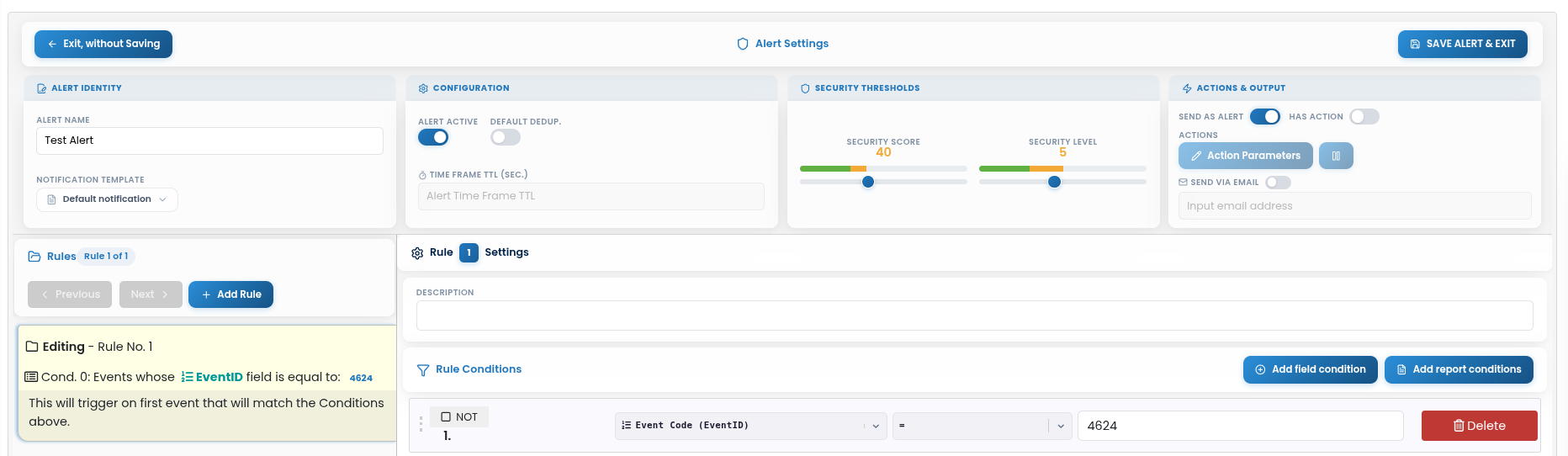
Task: Click the EventID field label in summary
Action: click(x=212, y=377)
